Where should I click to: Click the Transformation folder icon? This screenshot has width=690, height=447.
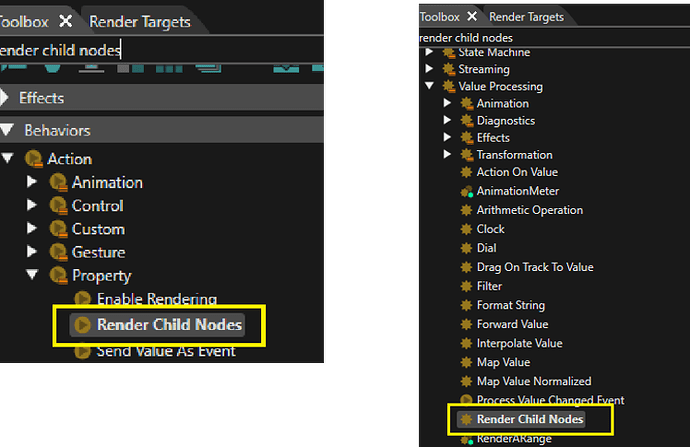466,155
